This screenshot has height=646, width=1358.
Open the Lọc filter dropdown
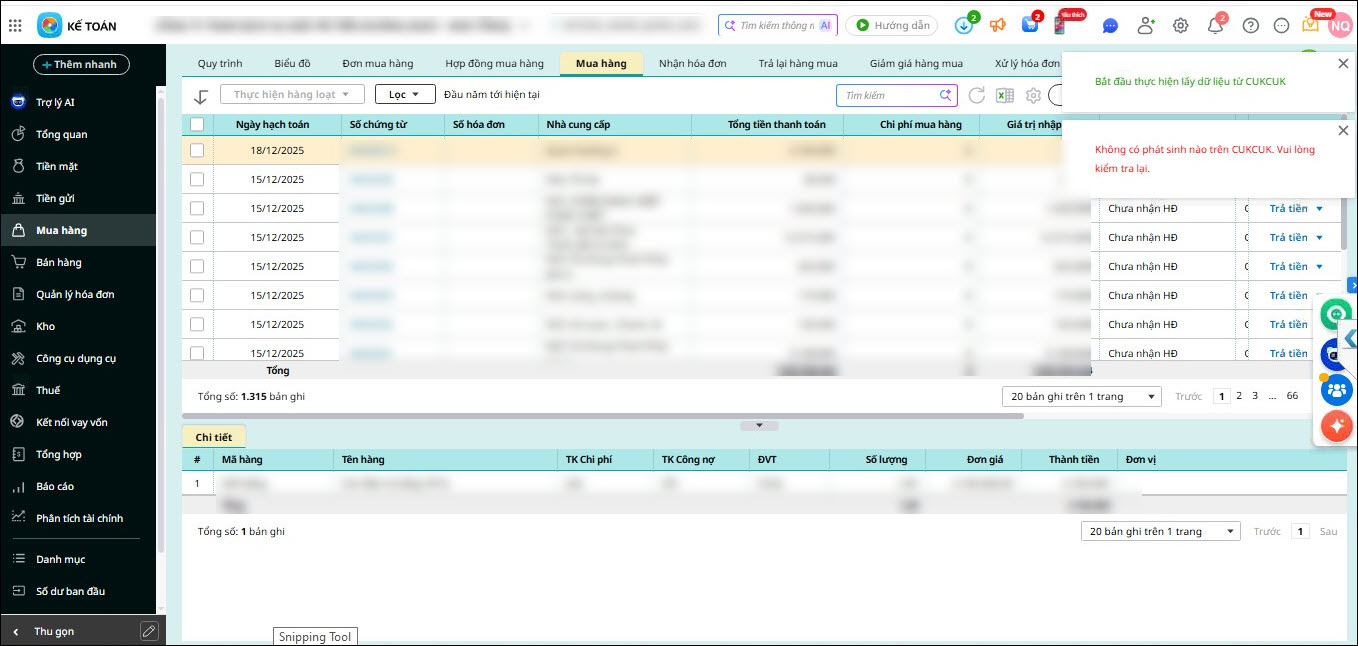[x=405, y=95]
